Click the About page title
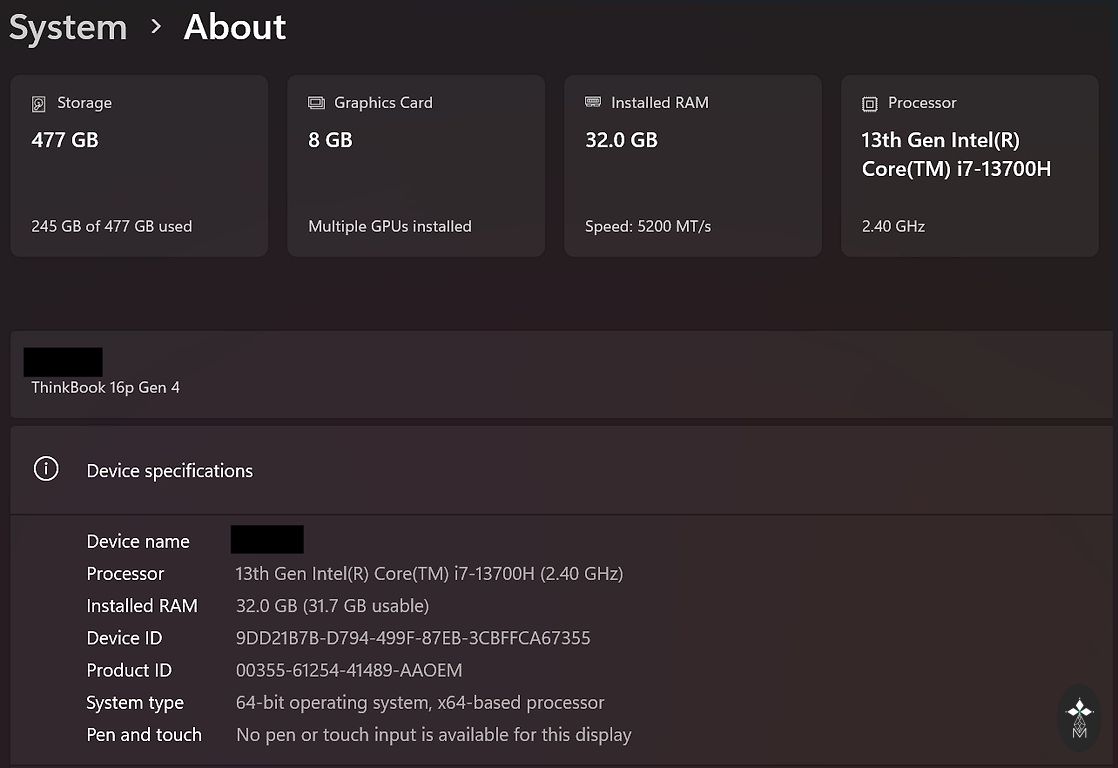The image size is (1118, 768). [x=235, y=28]
